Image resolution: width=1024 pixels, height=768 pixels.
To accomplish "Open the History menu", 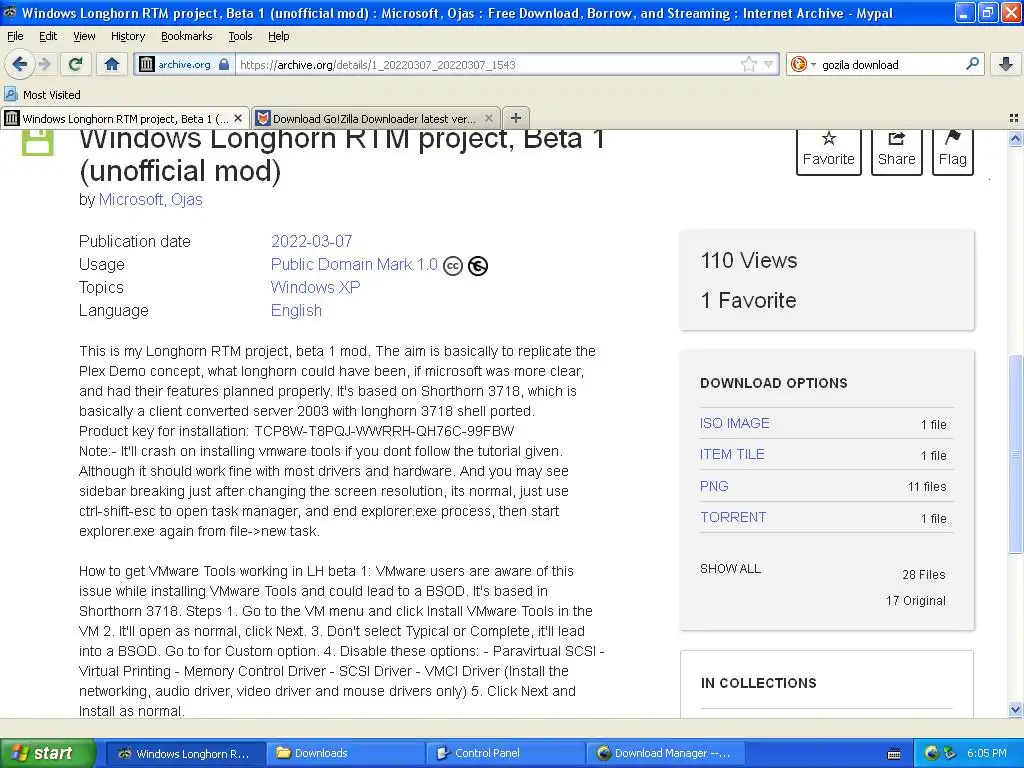I will coord(128,36).
